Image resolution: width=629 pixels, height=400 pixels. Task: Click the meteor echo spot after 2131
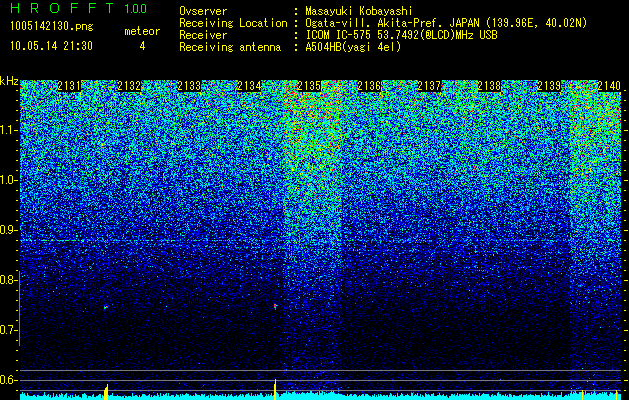pos(106,307)
